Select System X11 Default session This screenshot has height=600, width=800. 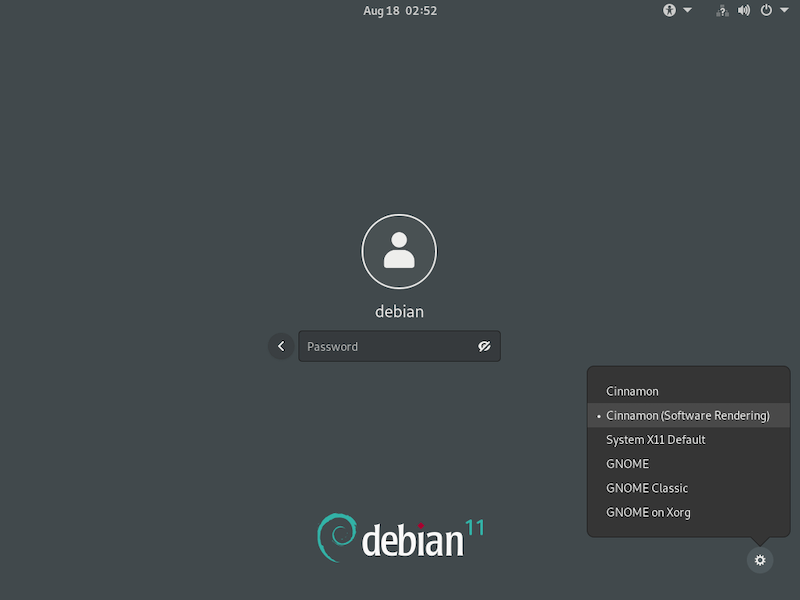[x=689, y=440]
